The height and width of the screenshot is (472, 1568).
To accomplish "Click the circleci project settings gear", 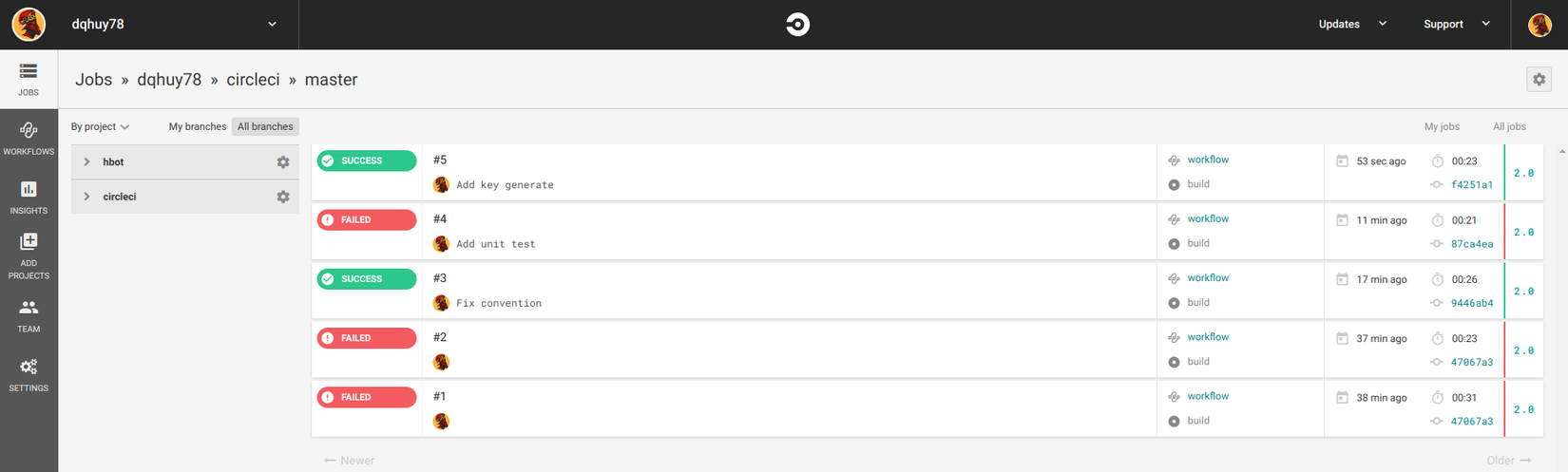I will [283, 197].
